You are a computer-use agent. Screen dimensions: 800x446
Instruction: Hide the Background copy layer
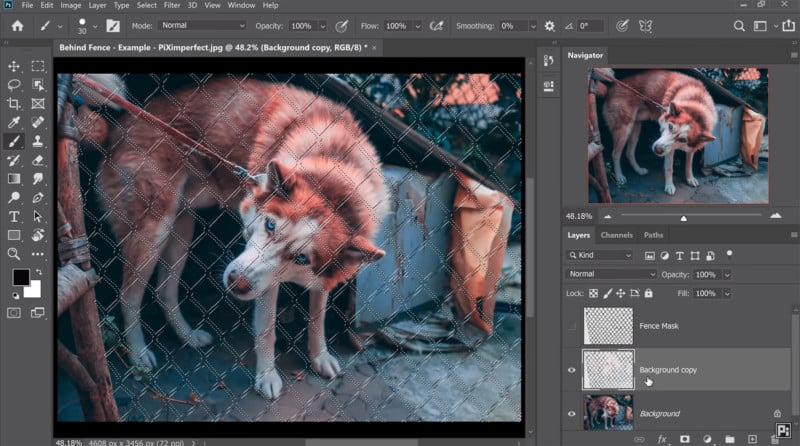tap(571, 370)
